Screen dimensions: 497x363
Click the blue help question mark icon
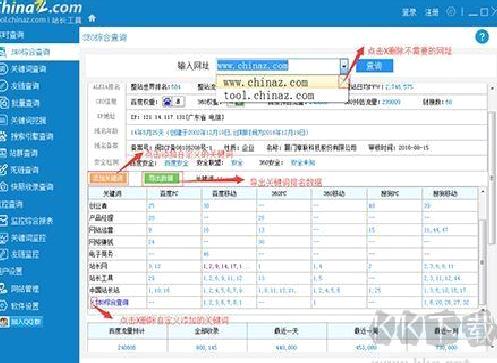(482, 36)
